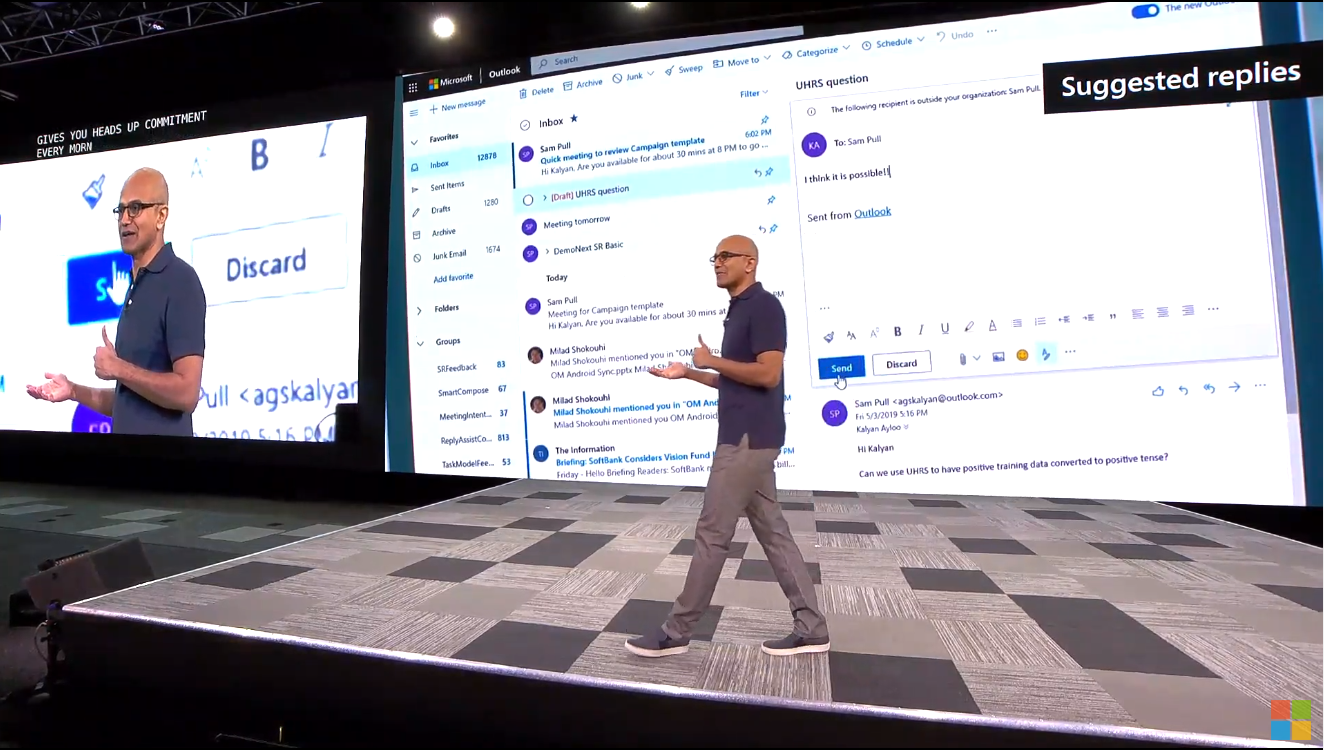This screenshot has height=750, width=1324.
Task: Select all messages with Inbox circle checkbox
Action: [x=525, y=125]
